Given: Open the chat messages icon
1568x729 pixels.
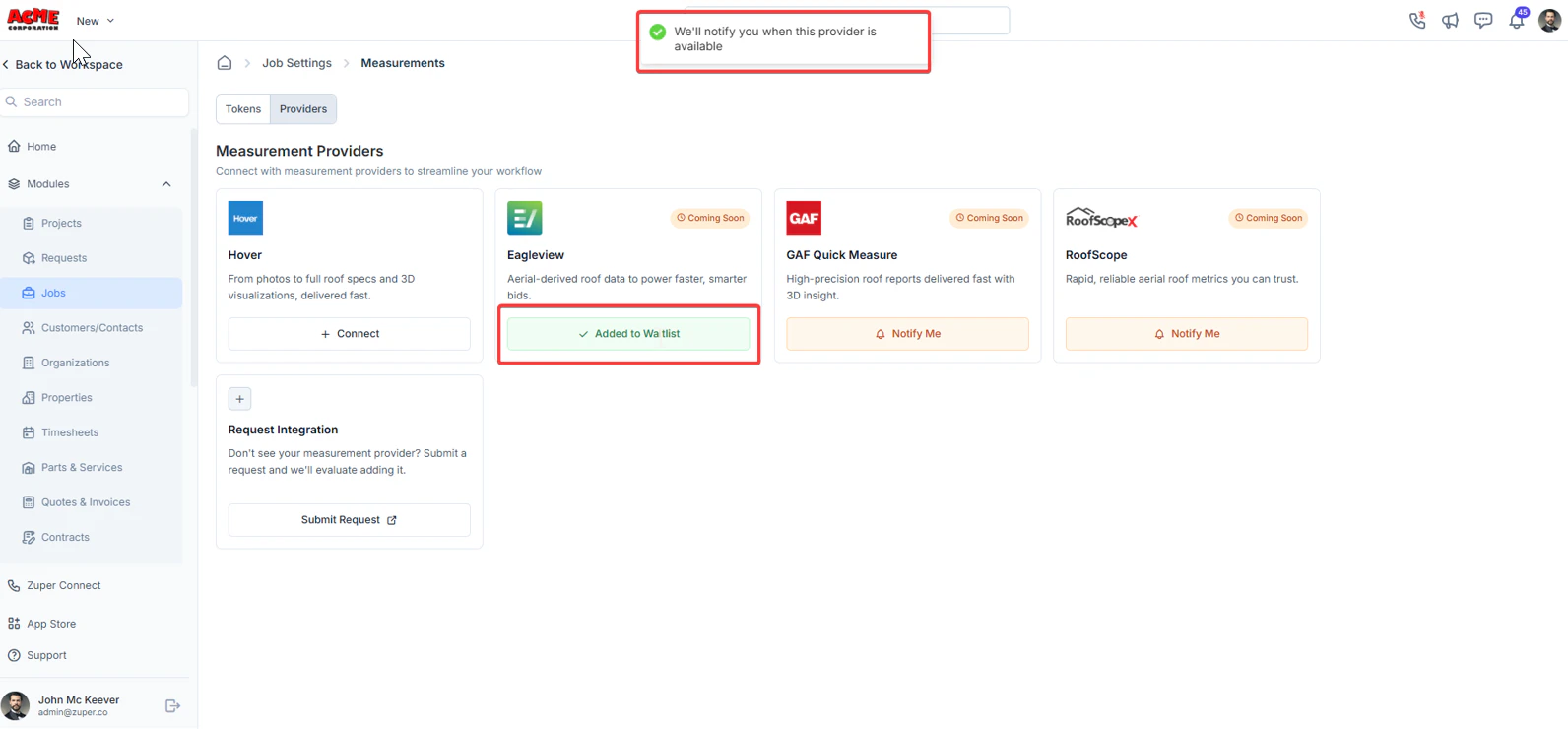Looking at the screenshot, I should tap(1483, 20).
